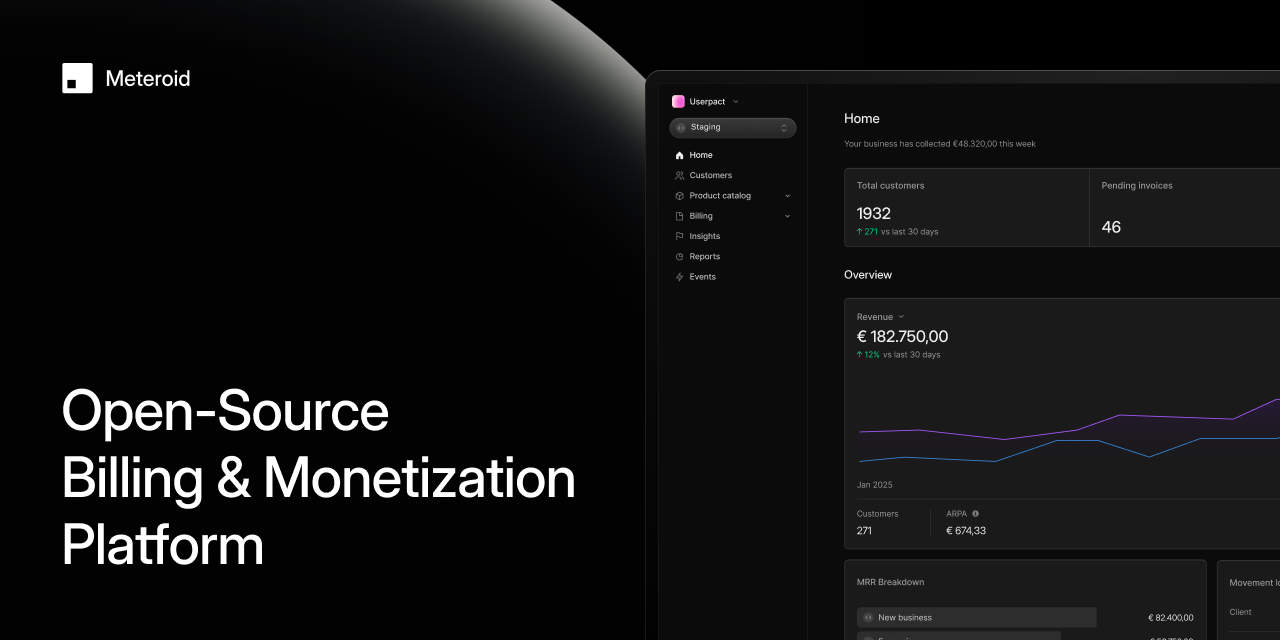Click the Billing document icon
Viewport: 1280px width, 640px height.
(x=680, y=216)
